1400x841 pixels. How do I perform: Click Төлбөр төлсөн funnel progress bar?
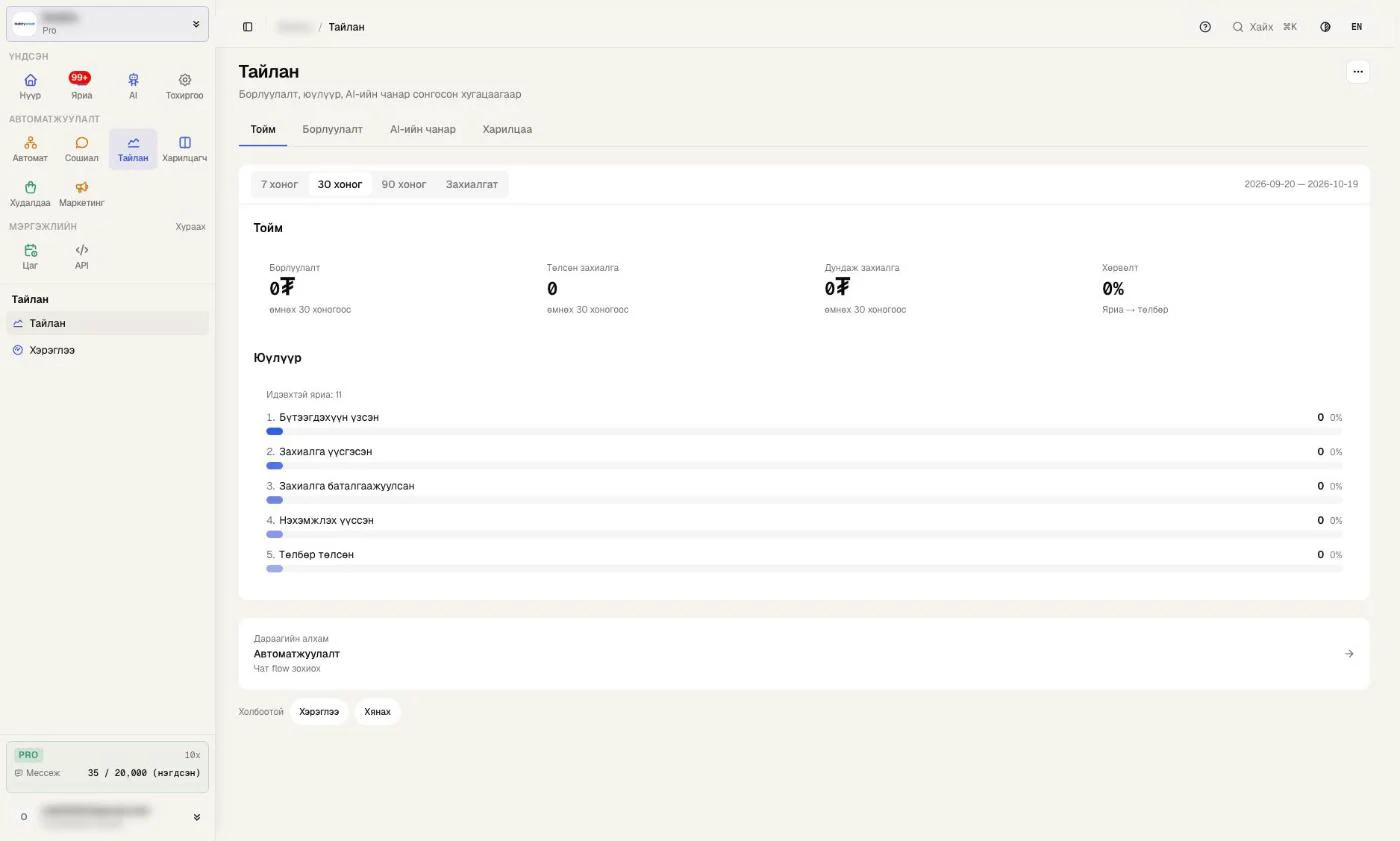coord(804,568)
